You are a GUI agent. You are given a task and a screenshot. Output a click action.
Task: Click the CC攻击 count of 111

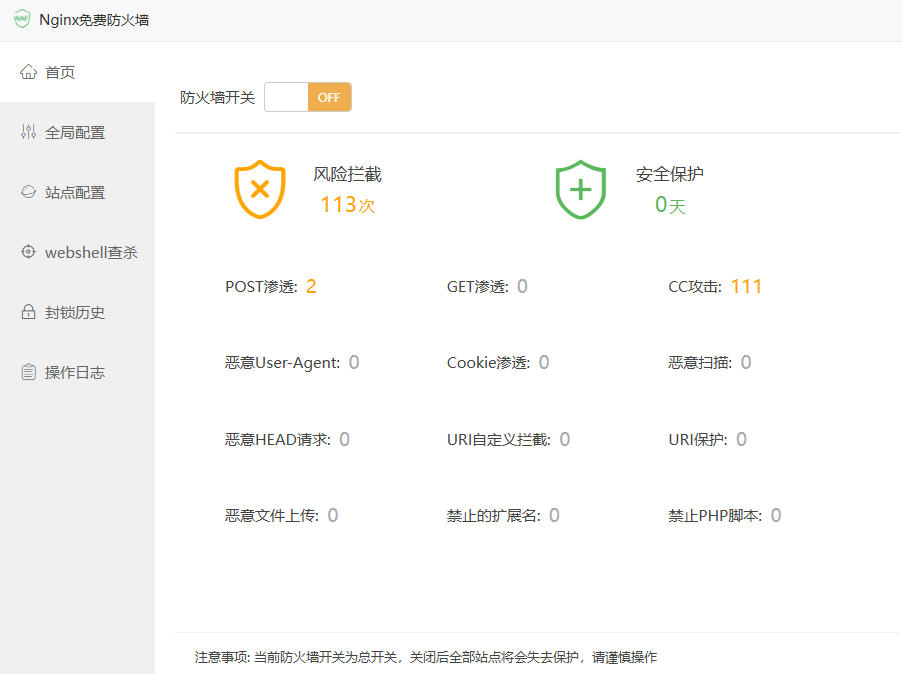pos(746,287)
